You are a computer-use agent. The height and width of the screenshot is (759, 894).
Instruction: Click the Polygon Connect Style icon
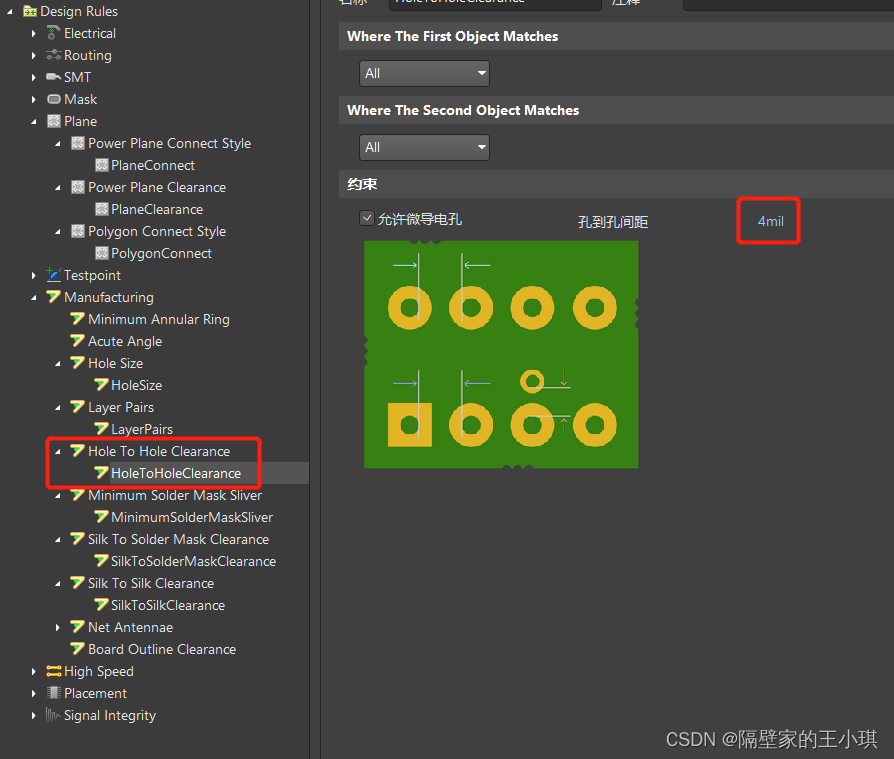click(78, 231)
